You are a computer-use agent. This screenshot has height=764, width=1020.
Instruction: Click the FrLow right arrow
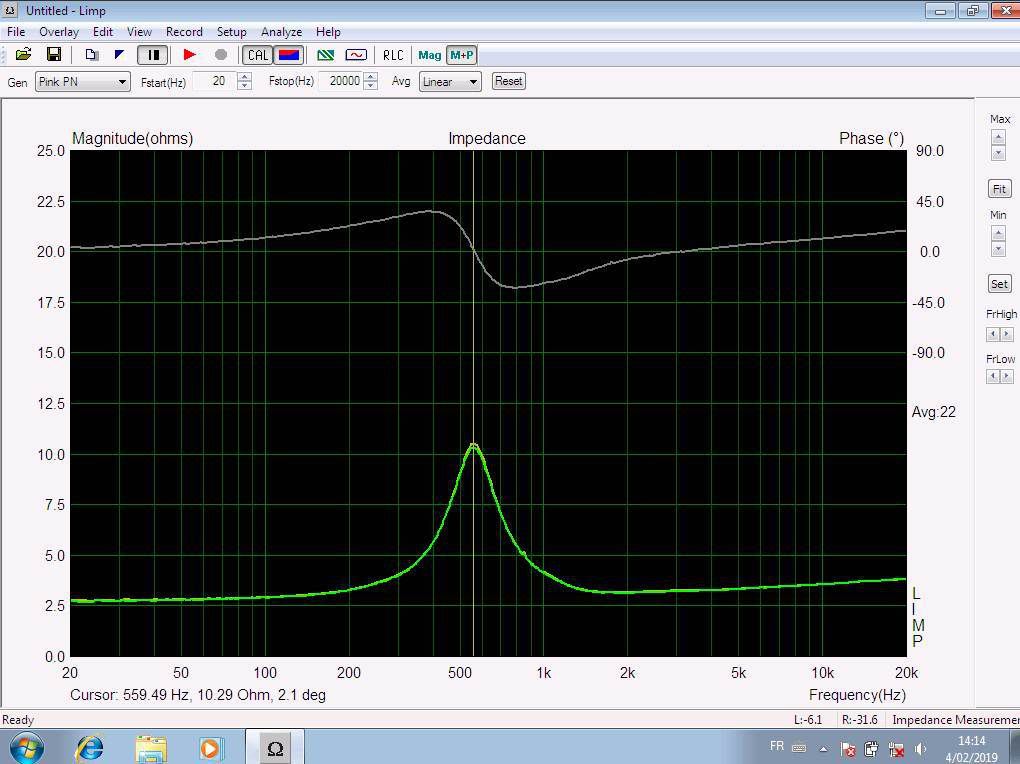click(x=1006, y=377)
